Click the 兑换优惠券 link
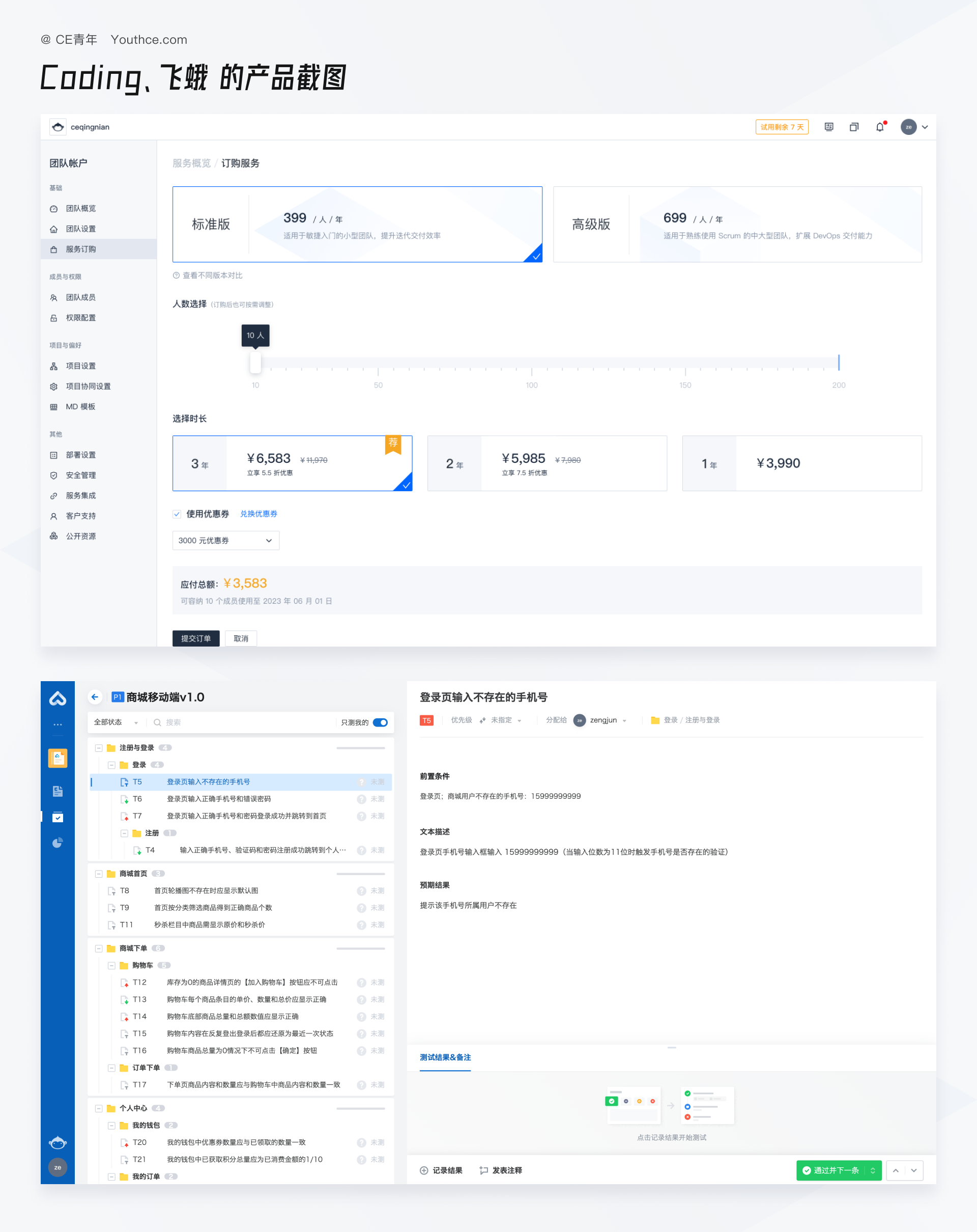 [258, 514]
